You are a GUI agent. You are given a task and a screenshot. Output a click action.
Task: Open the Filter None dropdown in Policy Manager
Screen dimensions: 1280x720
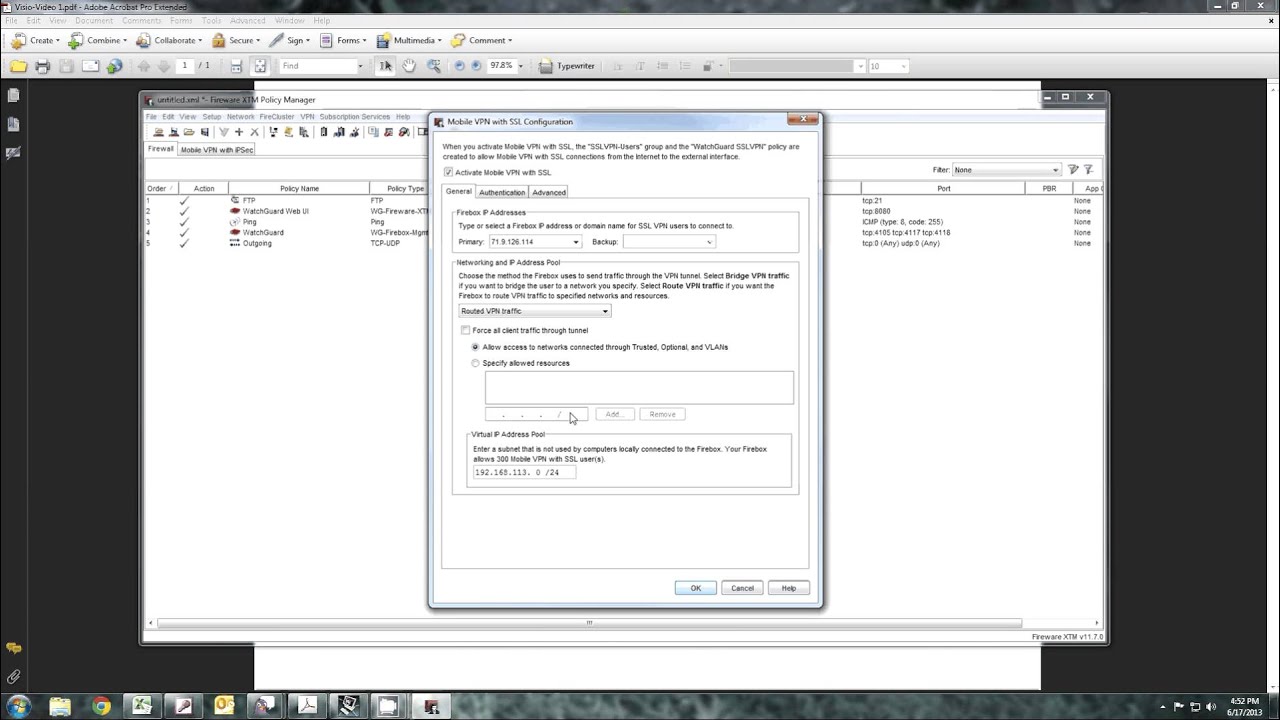(1006, 170)
